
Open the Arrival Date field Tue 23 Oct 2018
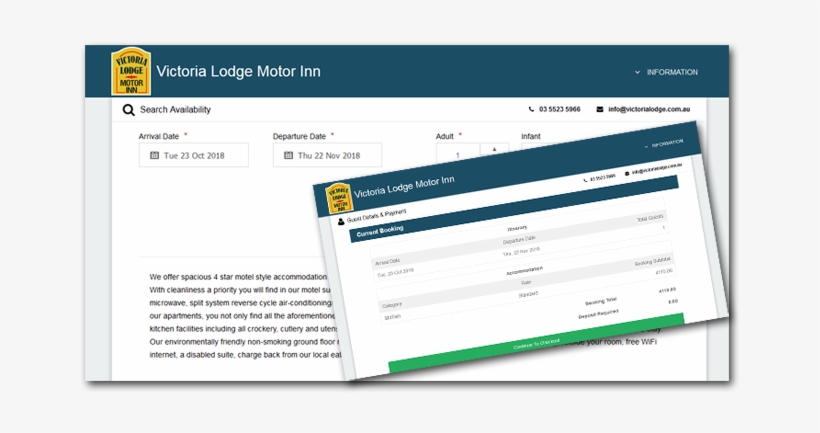pyautogui.click(x=193, y=155)
